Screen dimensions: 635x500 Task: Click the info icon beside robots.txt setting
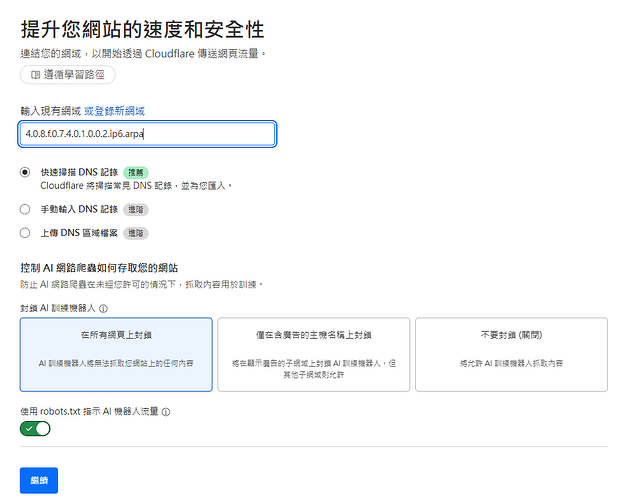tap(166, 412)
